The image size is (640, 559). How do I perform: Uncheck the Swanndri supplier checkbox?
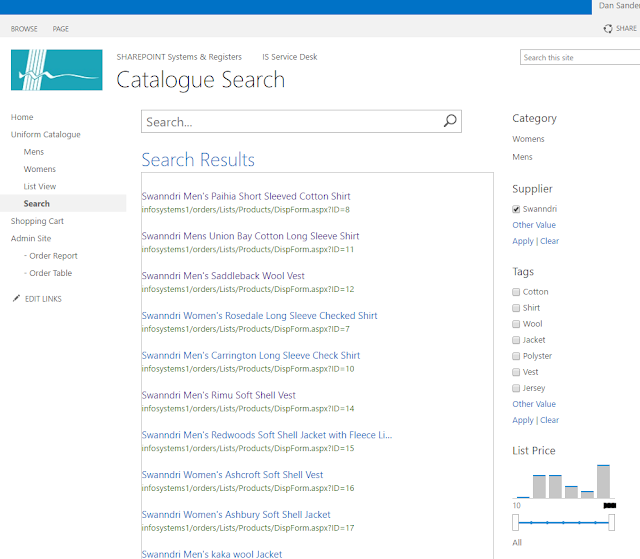(x=516, y=209)
